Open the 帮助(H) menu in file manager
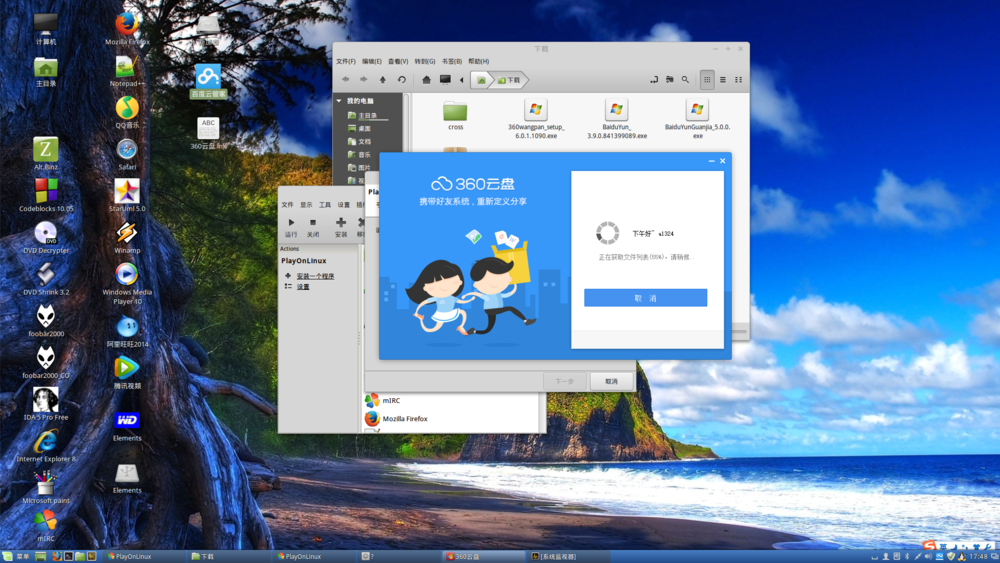The image size is (1000, 563). coord(478,61)
